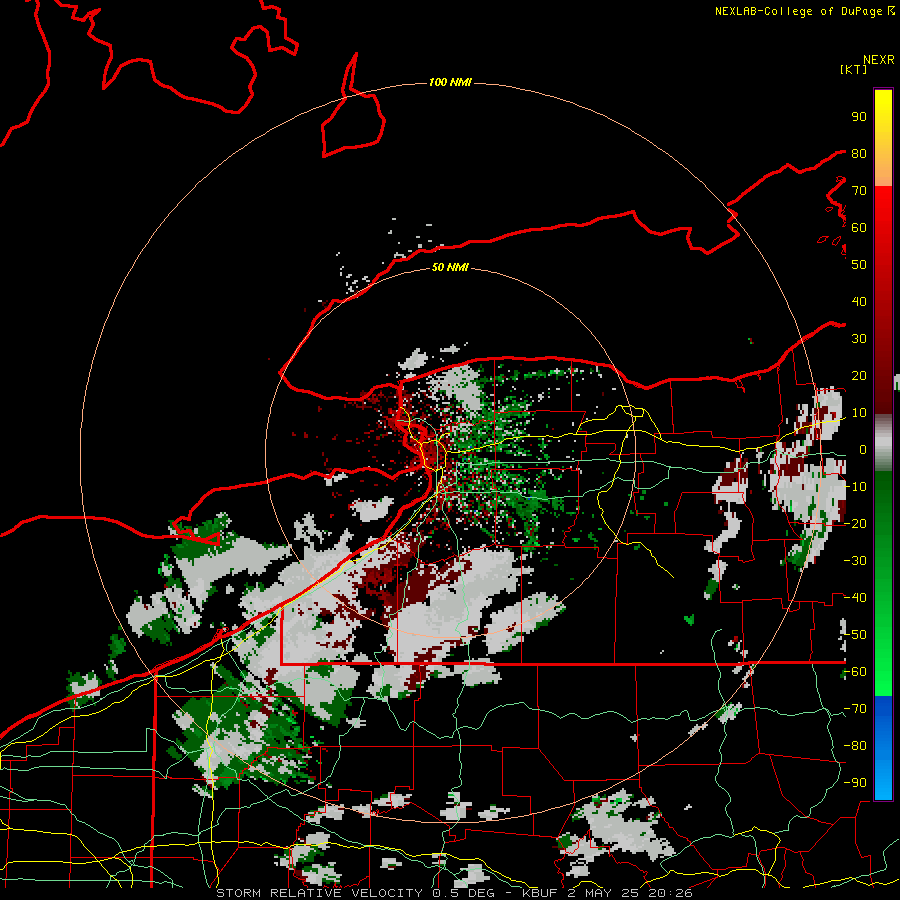Click the STORM RELATIVE VELOCITY caption text
The width and height of the screenshot is (900, 900).
click(x=319, y=893)
